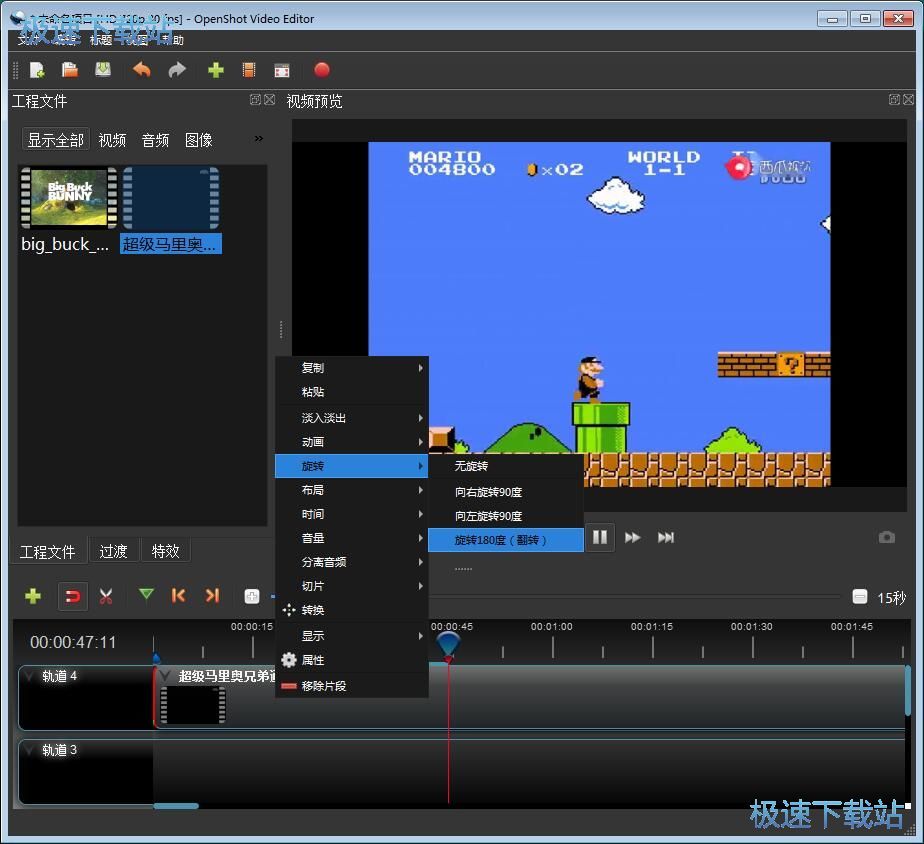Open clip Properties from context menu

point(352,660)
